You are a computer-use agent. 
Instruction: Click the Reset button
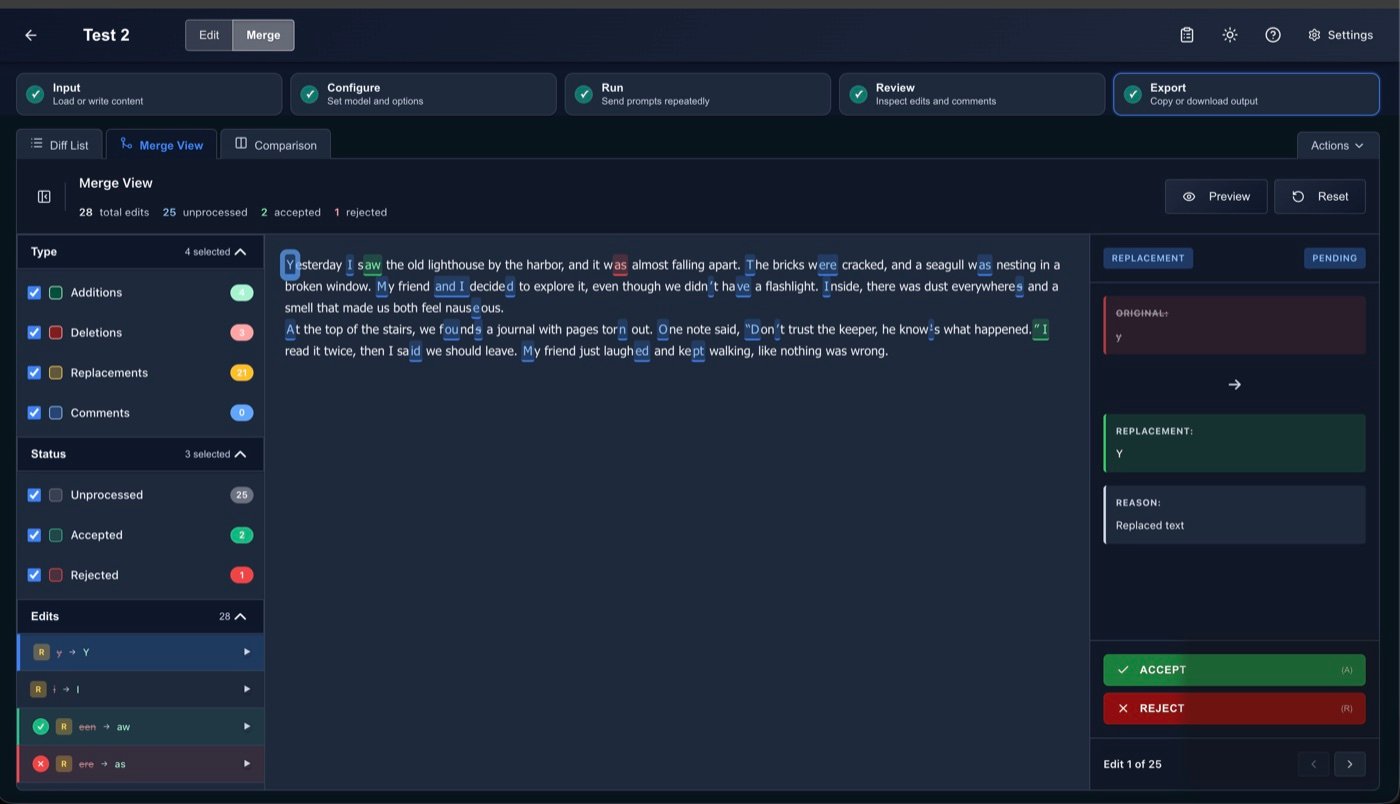(1320, 197)
